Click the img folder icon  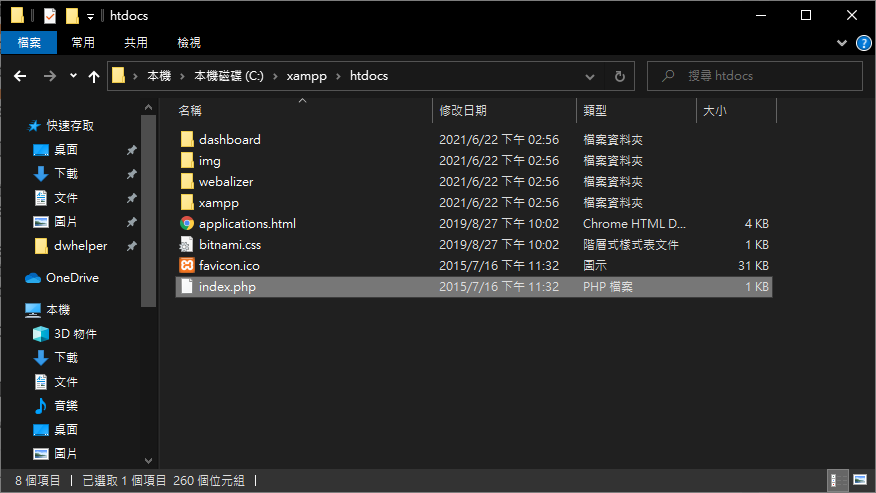point(187,160)
